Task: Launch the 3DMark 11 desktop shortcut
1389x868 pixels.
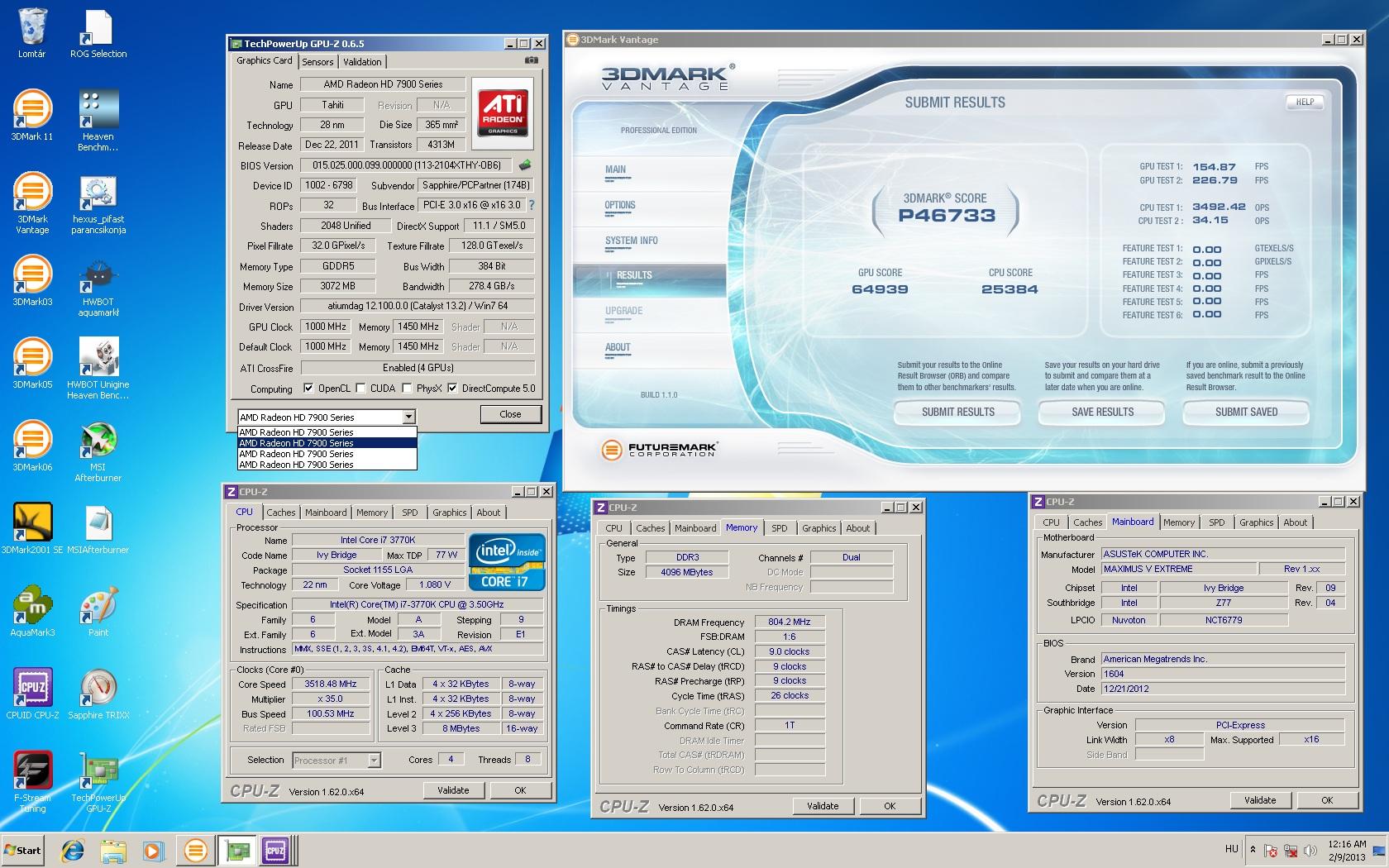Action: click(x=31, y=116)
